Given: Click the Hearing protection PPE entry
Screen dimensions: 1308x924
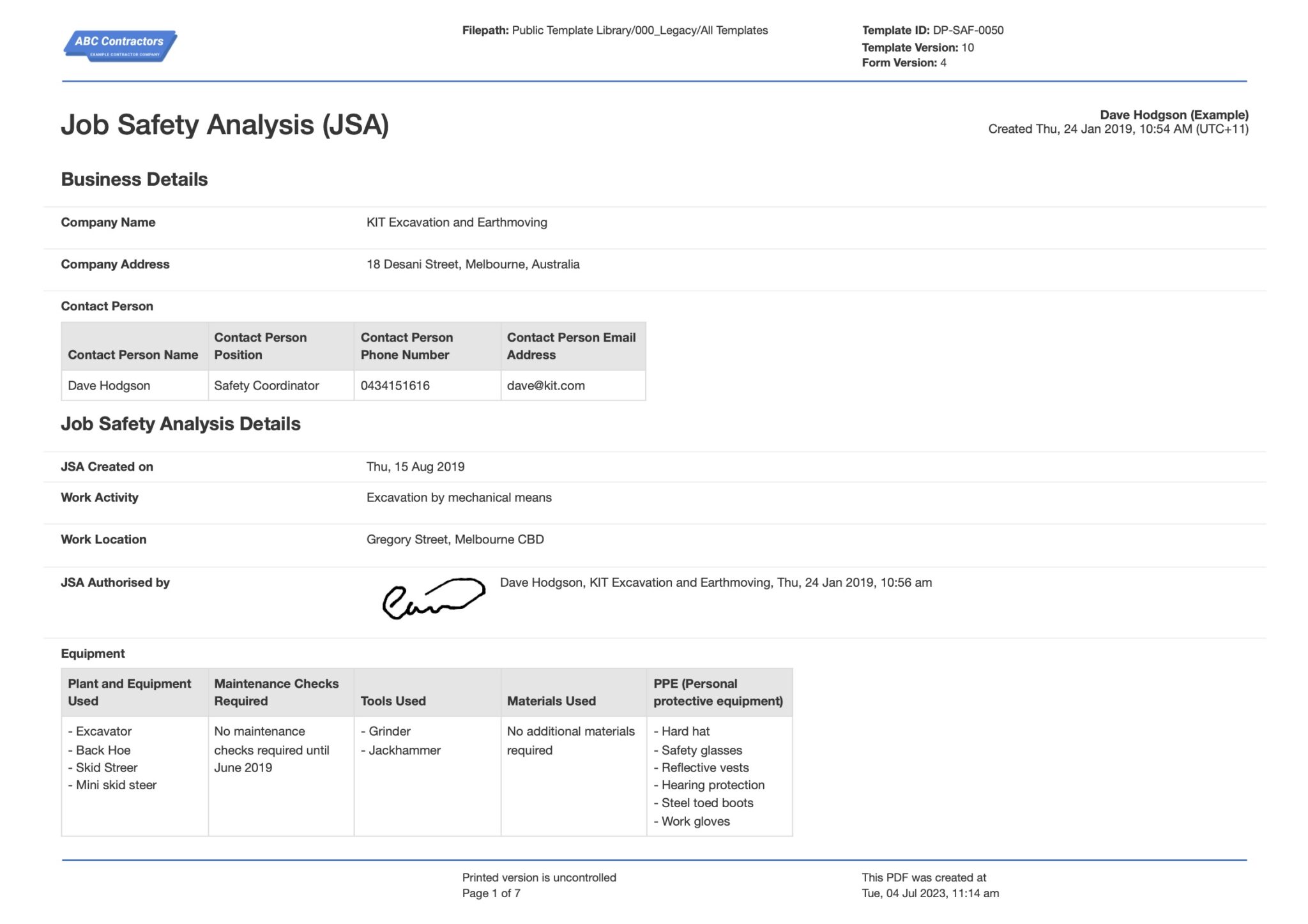Looking at the screenshot, I should point(712,785).
